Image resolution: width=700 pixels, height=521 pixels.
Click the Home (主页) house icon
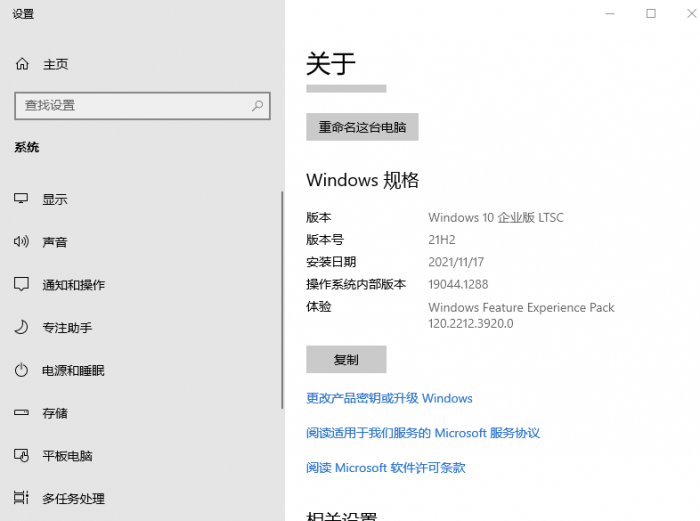(x=22, y=64)
